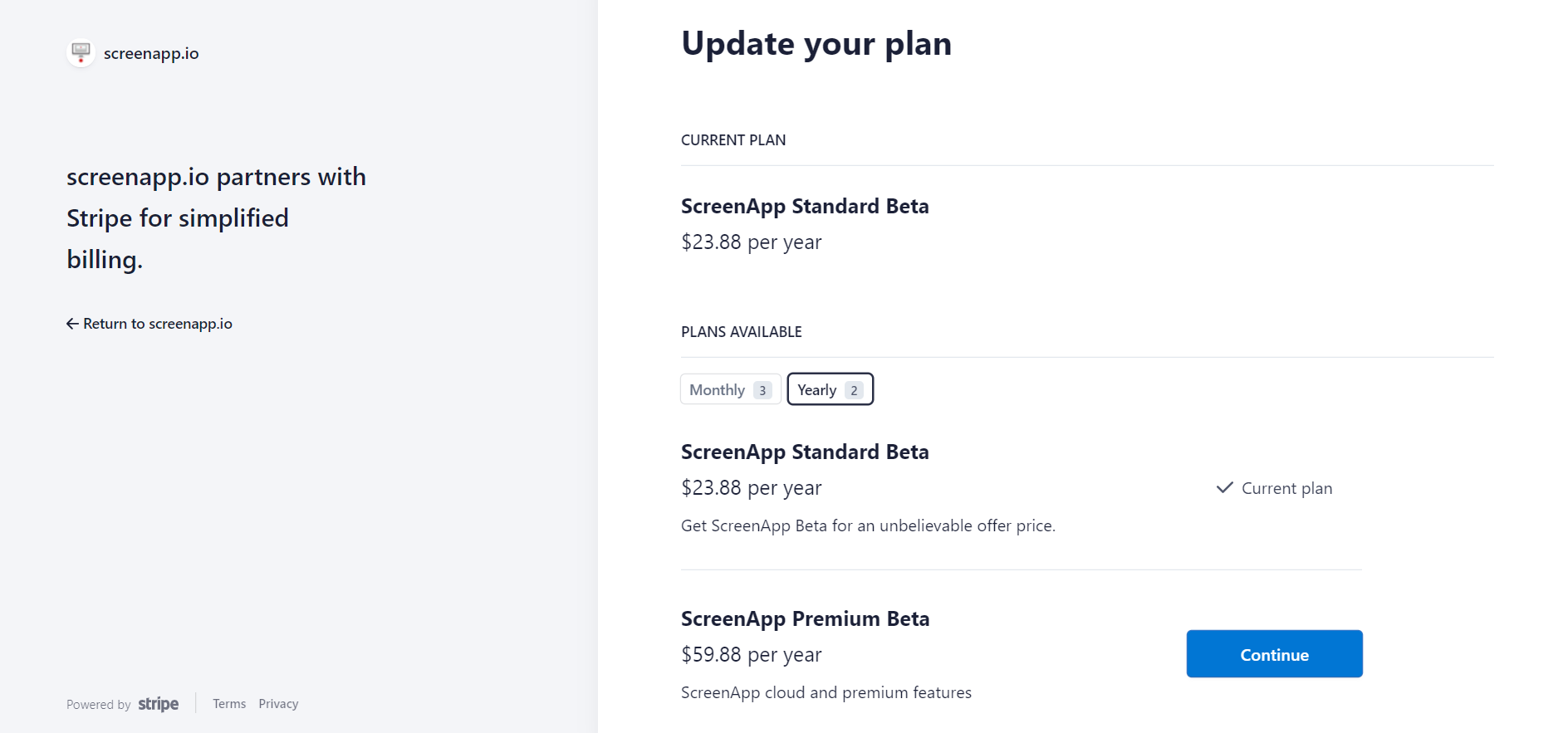Click the ScreenApp Premium Beta plan title
Image resolution: width=1568 pixels, height=733 pixels.
(805, 619)
